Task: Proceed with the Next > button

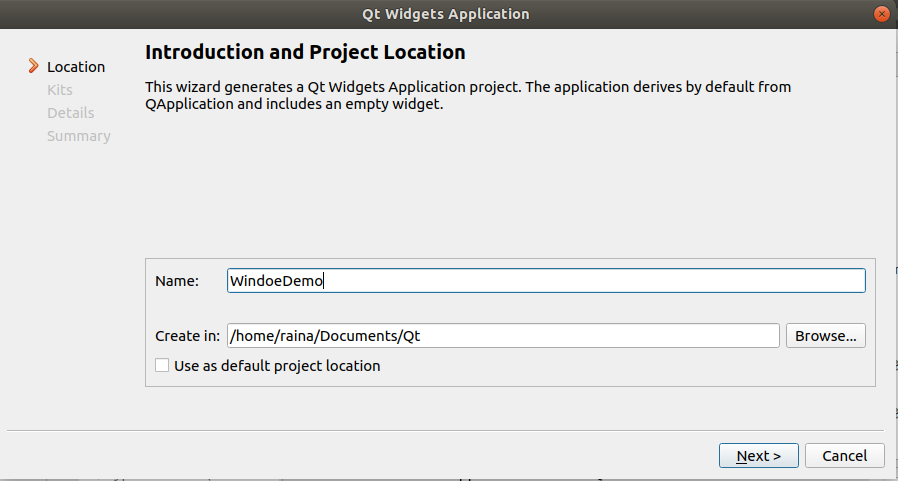Action: tap(759, 456)
